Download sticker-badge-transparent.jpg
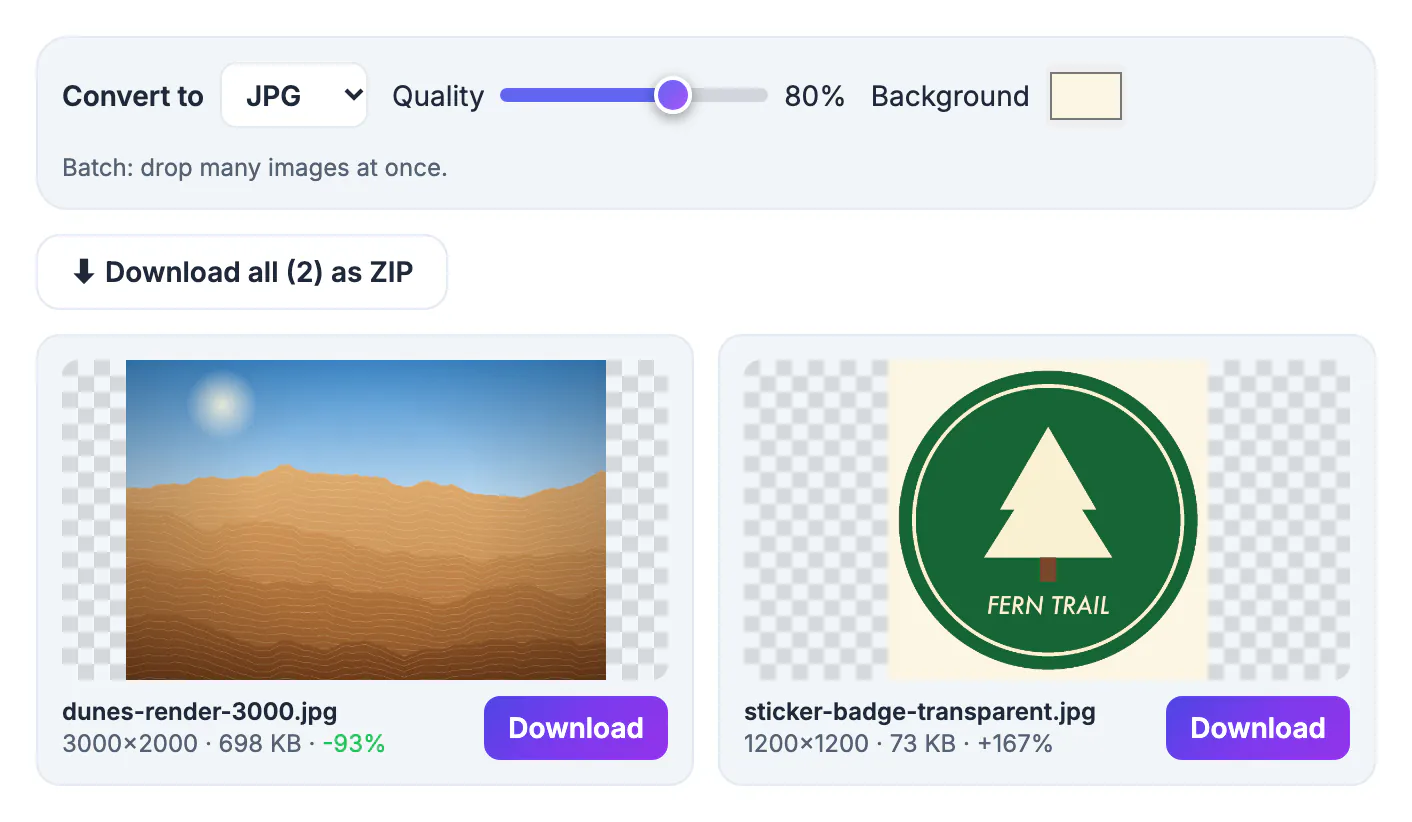Screen dimensions: 1412x822 1258,728
